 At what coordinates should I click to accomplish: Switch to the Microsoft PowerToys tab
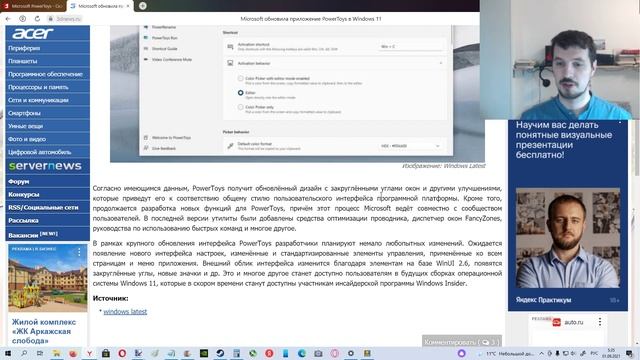tap(33, 6)
